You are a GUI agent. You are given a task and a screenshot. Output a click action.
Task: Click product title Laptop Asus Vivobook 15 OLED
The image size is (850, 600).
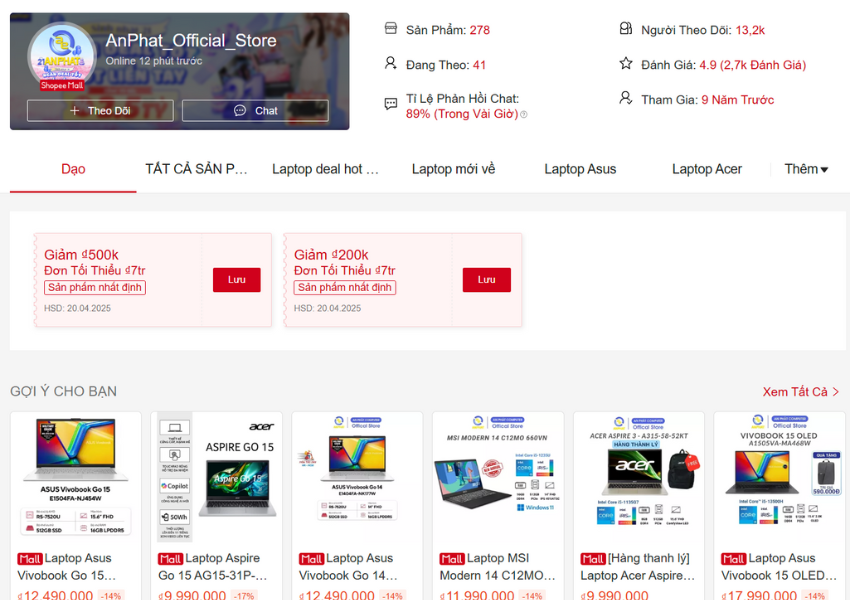pyautogui.click(x=779, y=567)
